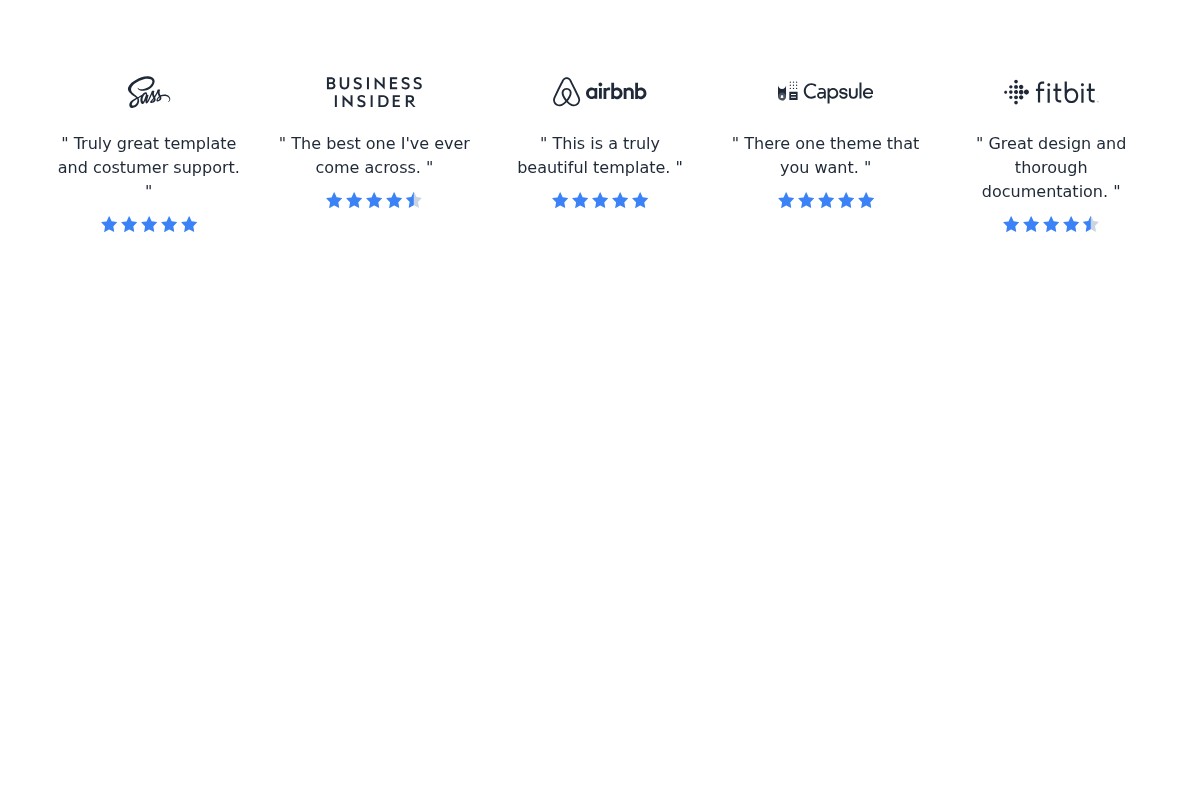Click the first star under Capsule quote
Screen dimensions: 1200x800
(786, 201)
